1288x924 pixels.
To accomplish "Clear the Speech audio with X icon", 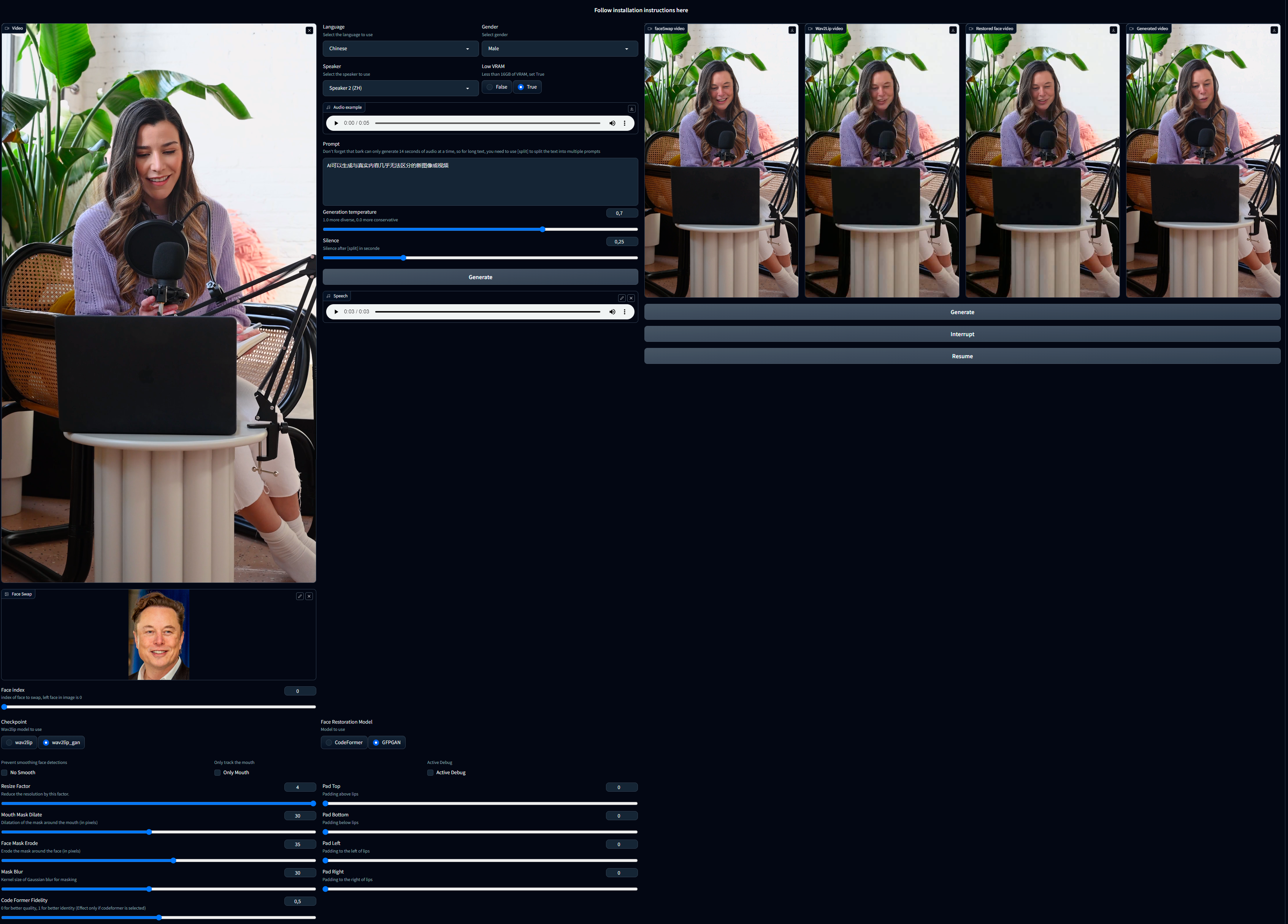I will click(631, 298).
